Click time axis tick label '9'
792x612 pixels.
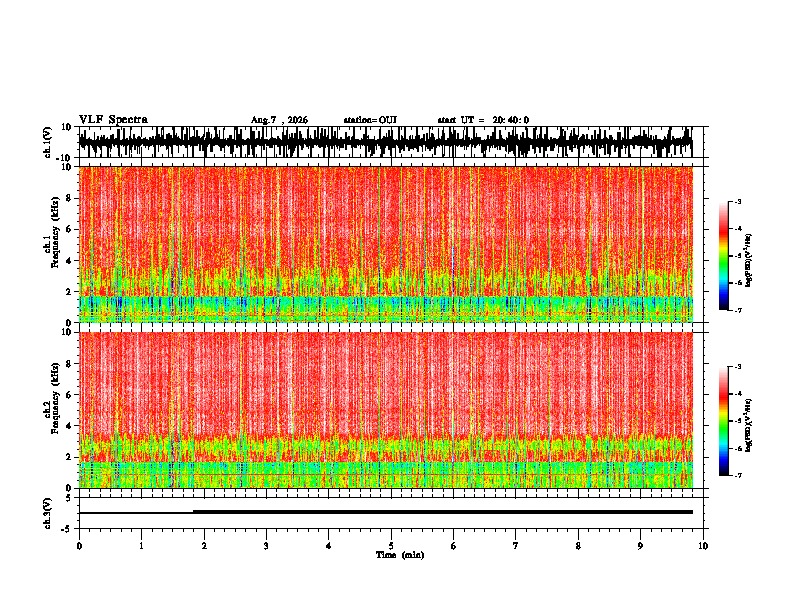(x=640, y=546)
